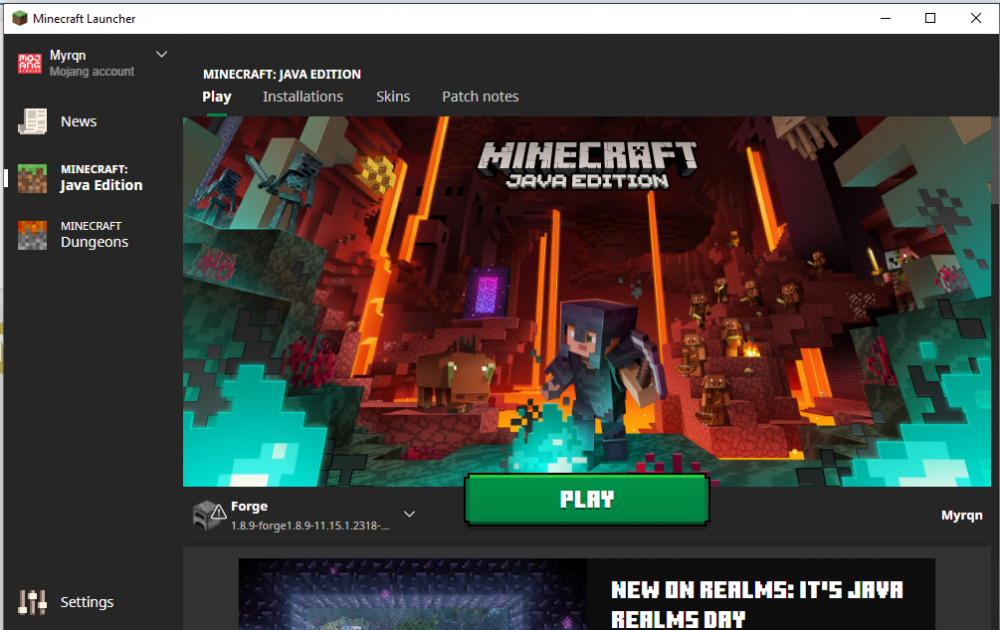Click the Minecraft Dungeons game icon

(x=32, y=235)
